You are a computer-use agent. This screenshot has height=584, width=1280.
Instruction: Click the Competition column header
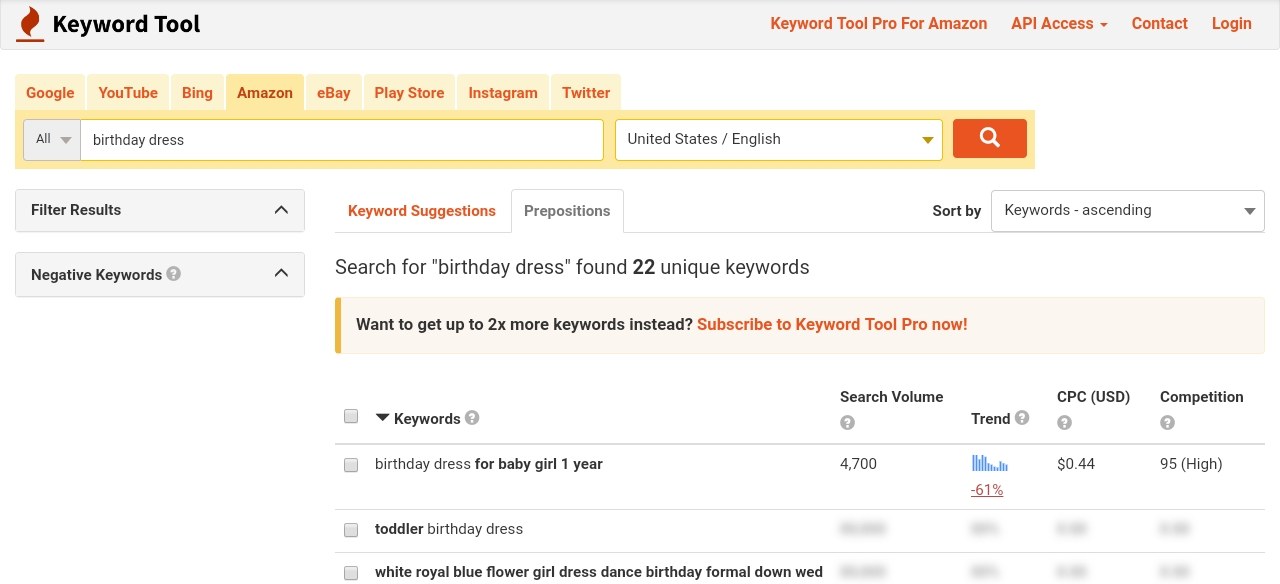tap(1202, 397)
